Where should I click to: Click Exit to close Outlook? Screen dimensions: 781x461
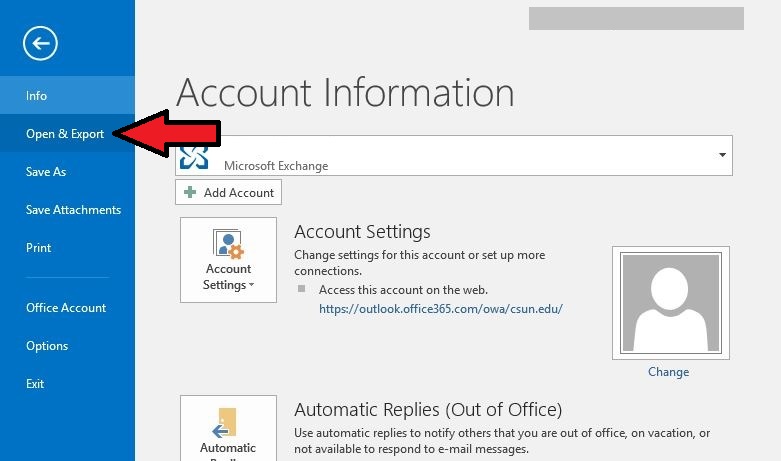tap(35, 384)
